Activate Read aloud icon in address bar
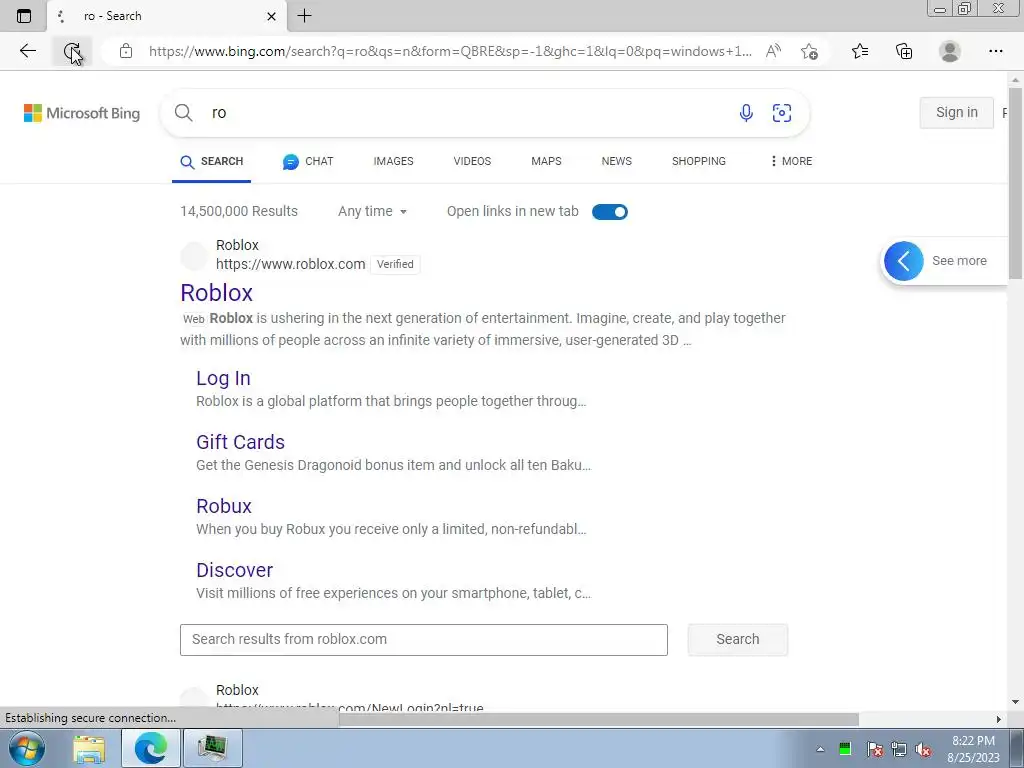This screenshot has height=768, width=1024. 773,51
